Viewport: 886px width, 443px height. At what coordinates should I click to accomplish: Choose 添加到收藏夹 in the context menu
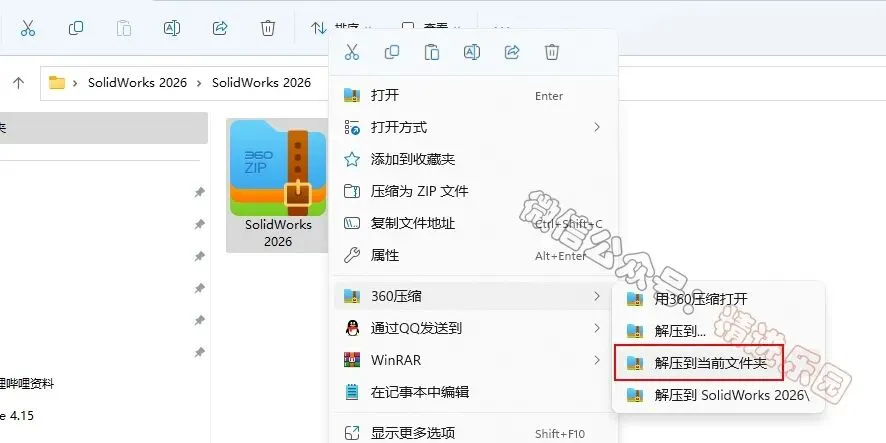474,159
